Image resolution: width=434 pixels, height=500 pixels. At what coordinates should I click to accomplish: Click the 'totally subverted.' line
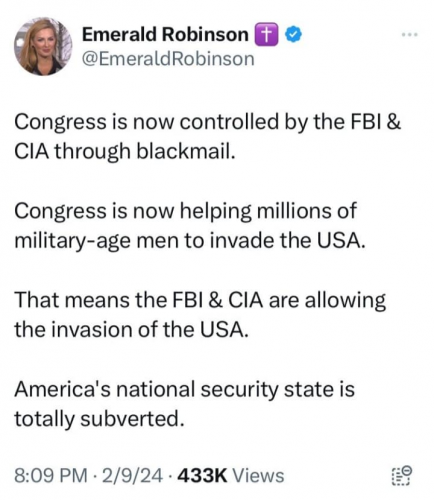(x=99, y=419)
